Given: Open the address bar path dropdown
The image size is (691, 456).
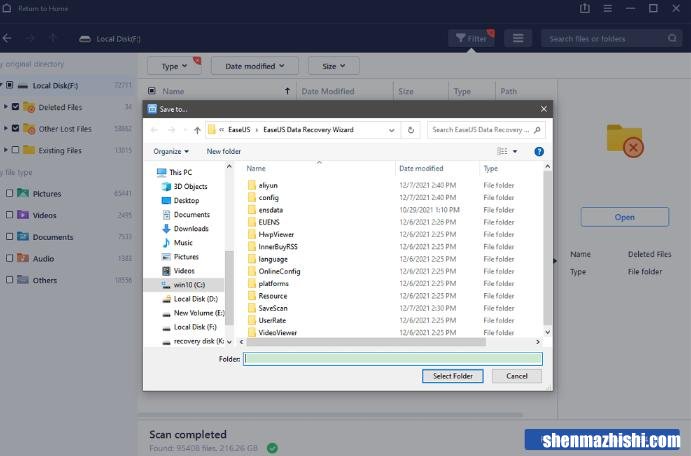Looking at the screenshot, I should pos(391,130).
